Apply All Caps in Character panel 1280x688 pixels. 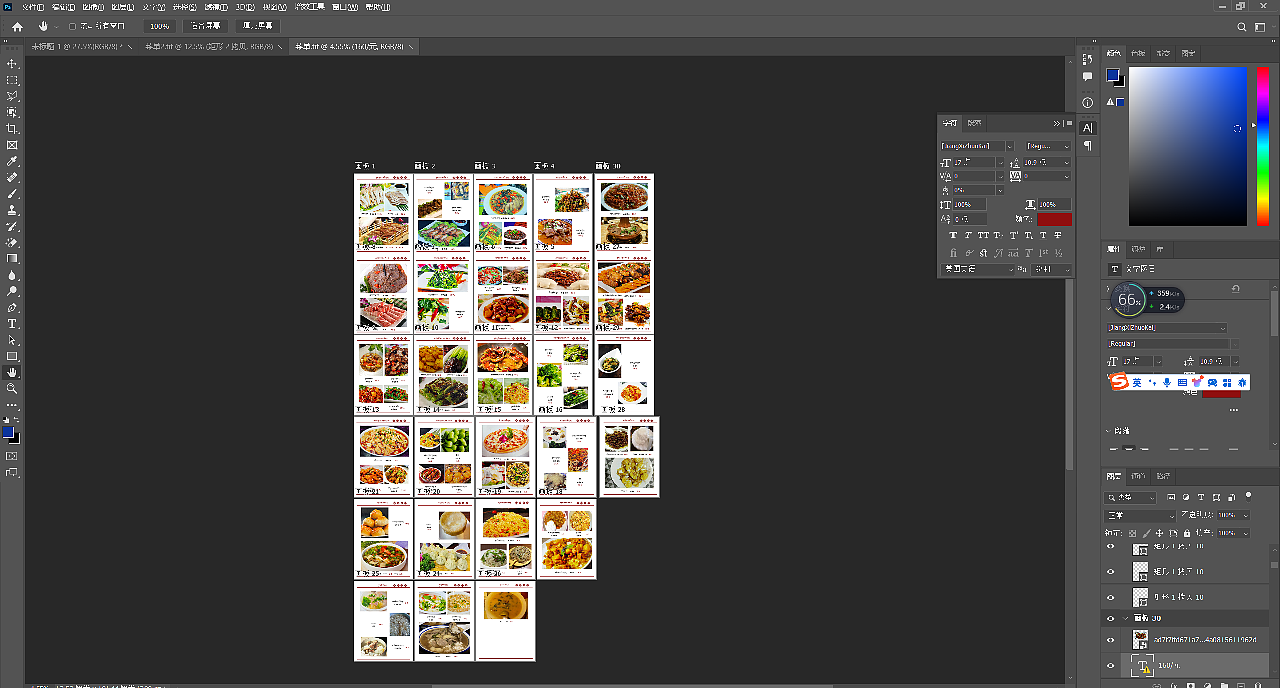982,235
